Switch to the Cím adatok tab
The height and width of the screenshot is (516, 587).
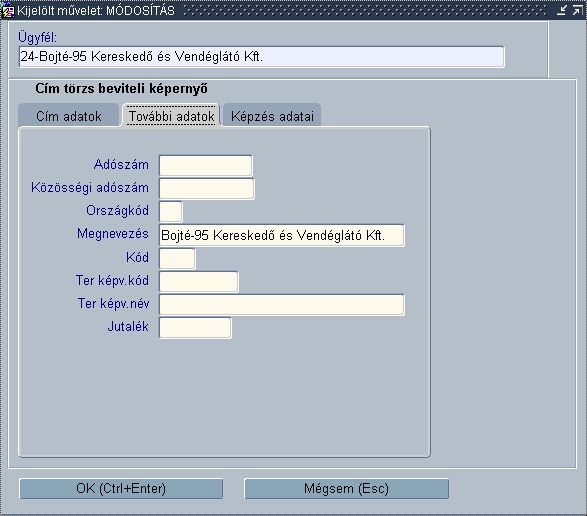click(x=69, y=116)
